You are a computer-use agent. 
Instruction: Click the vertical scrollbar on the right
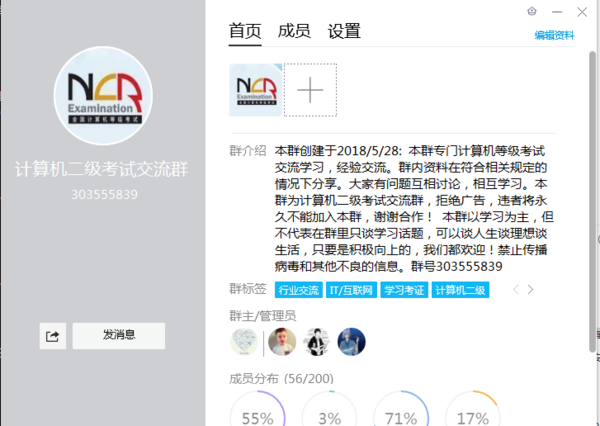pyautogui.click(x=592, y=201)
